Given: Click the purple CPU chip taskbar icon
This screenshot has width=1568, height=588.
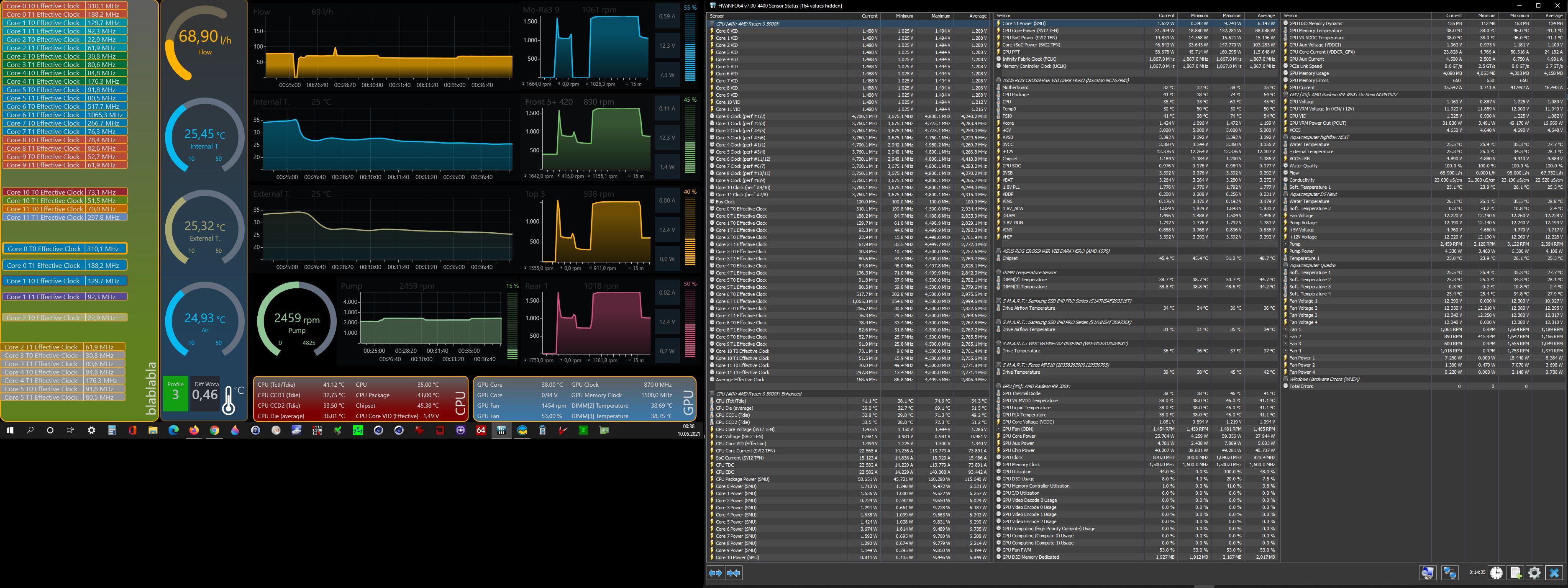Looking at the screenshot, I should pyautogui.click(x=460, y=430).
